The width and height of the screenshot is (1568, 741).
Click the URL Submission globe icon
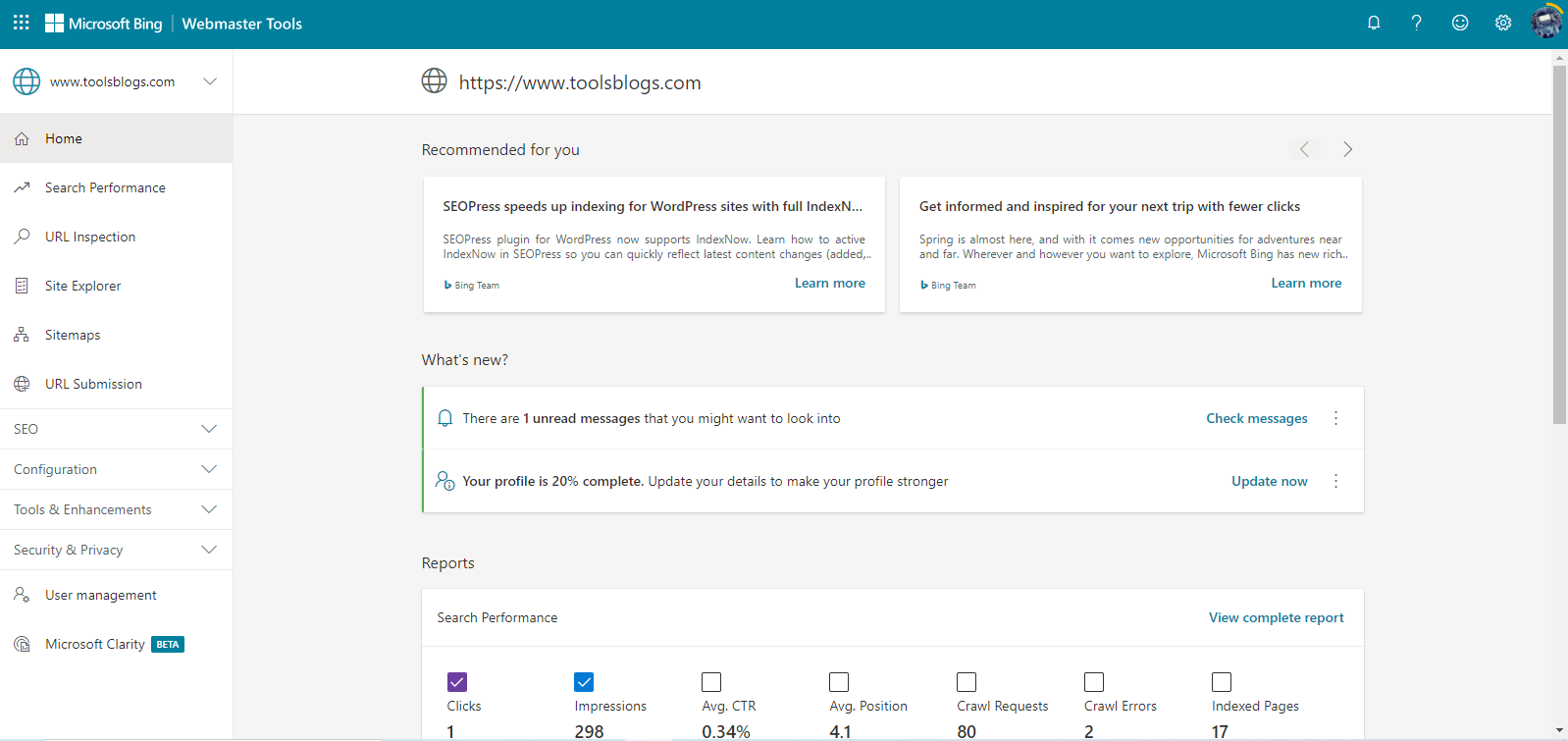click(x=22, y=384)
